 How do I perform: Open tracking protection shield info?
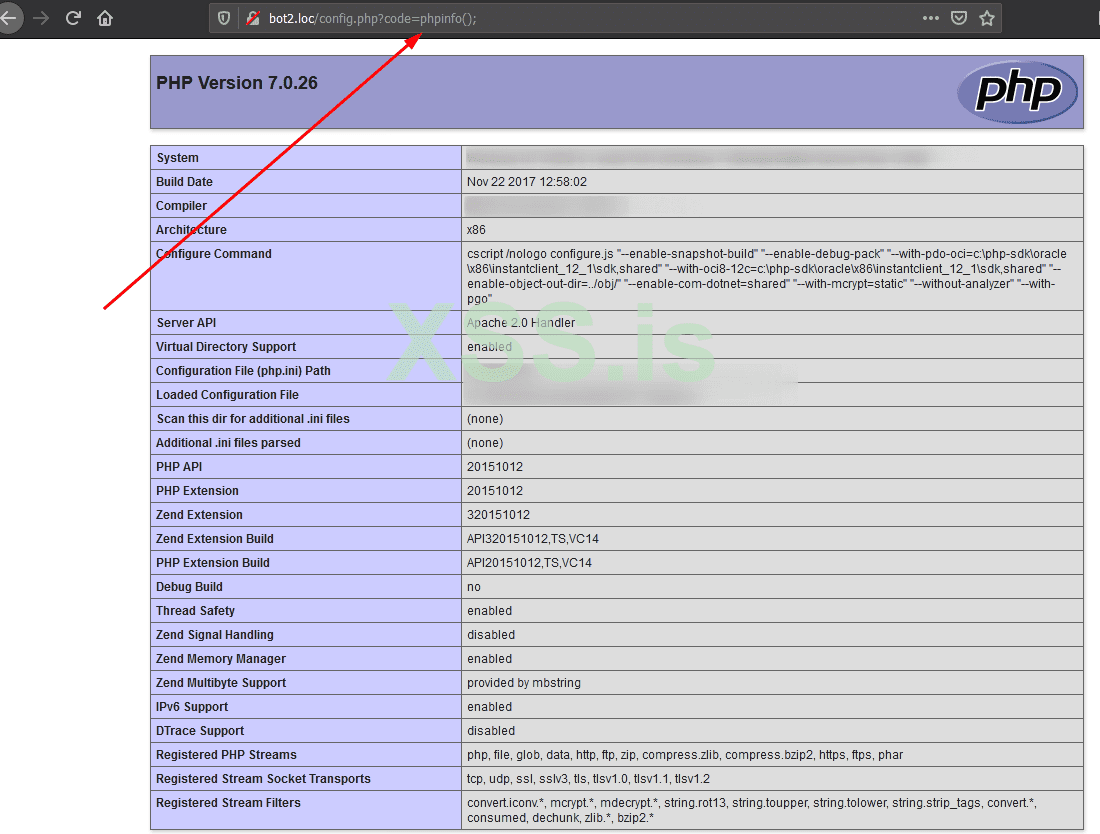click(224, 18)
